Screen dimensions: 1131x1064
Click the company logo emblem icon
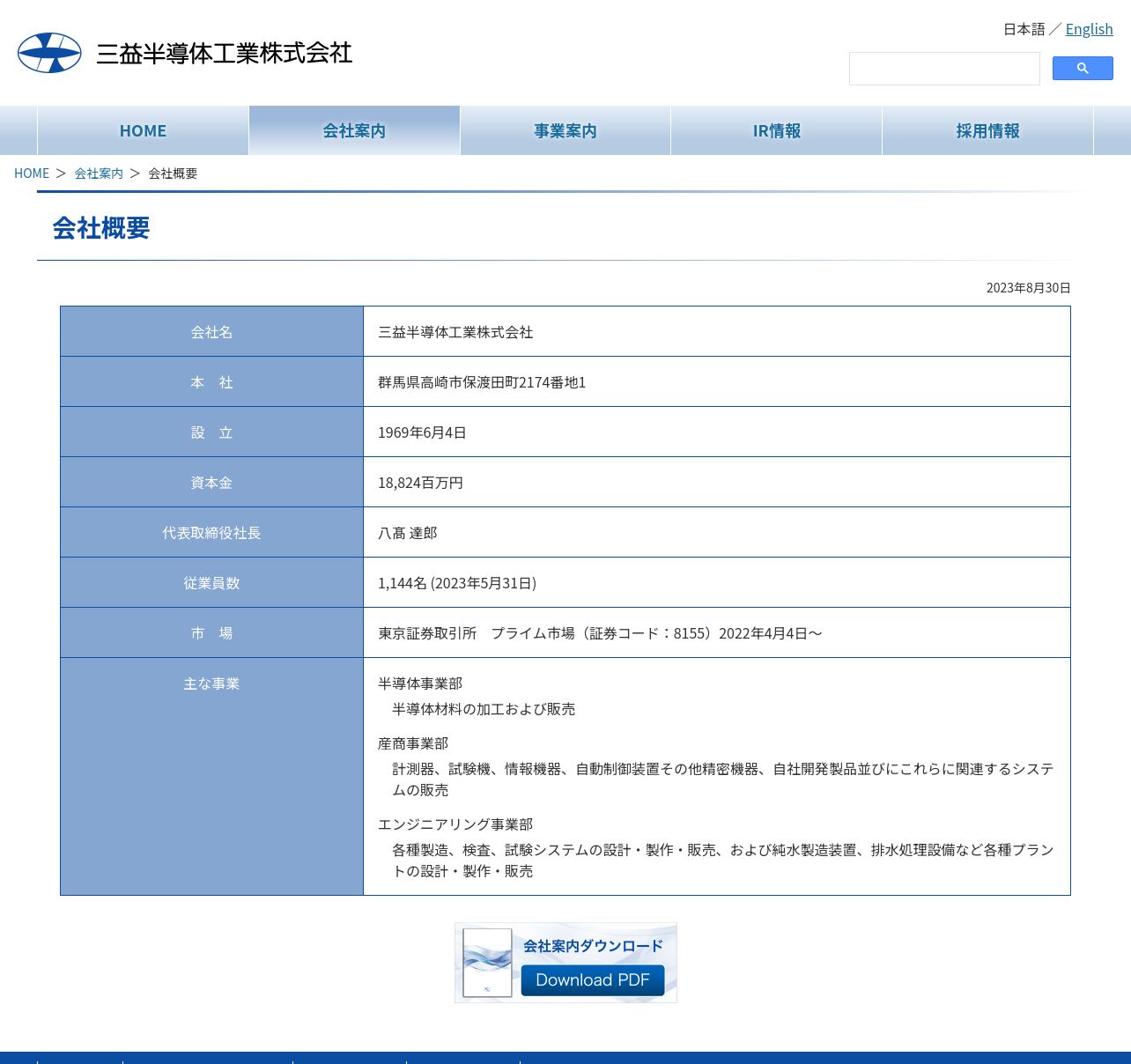tap(49, 53)
